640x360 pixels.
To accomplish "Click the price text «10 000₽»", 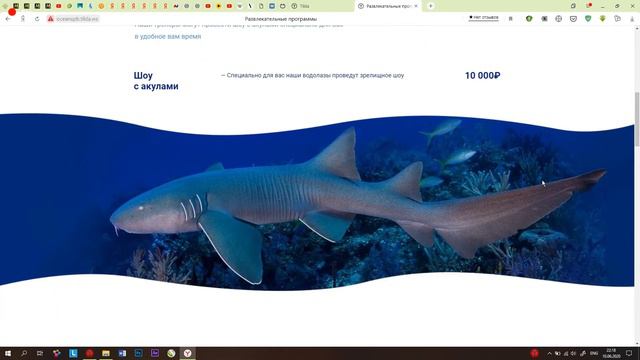I will [x=482, y=76].
